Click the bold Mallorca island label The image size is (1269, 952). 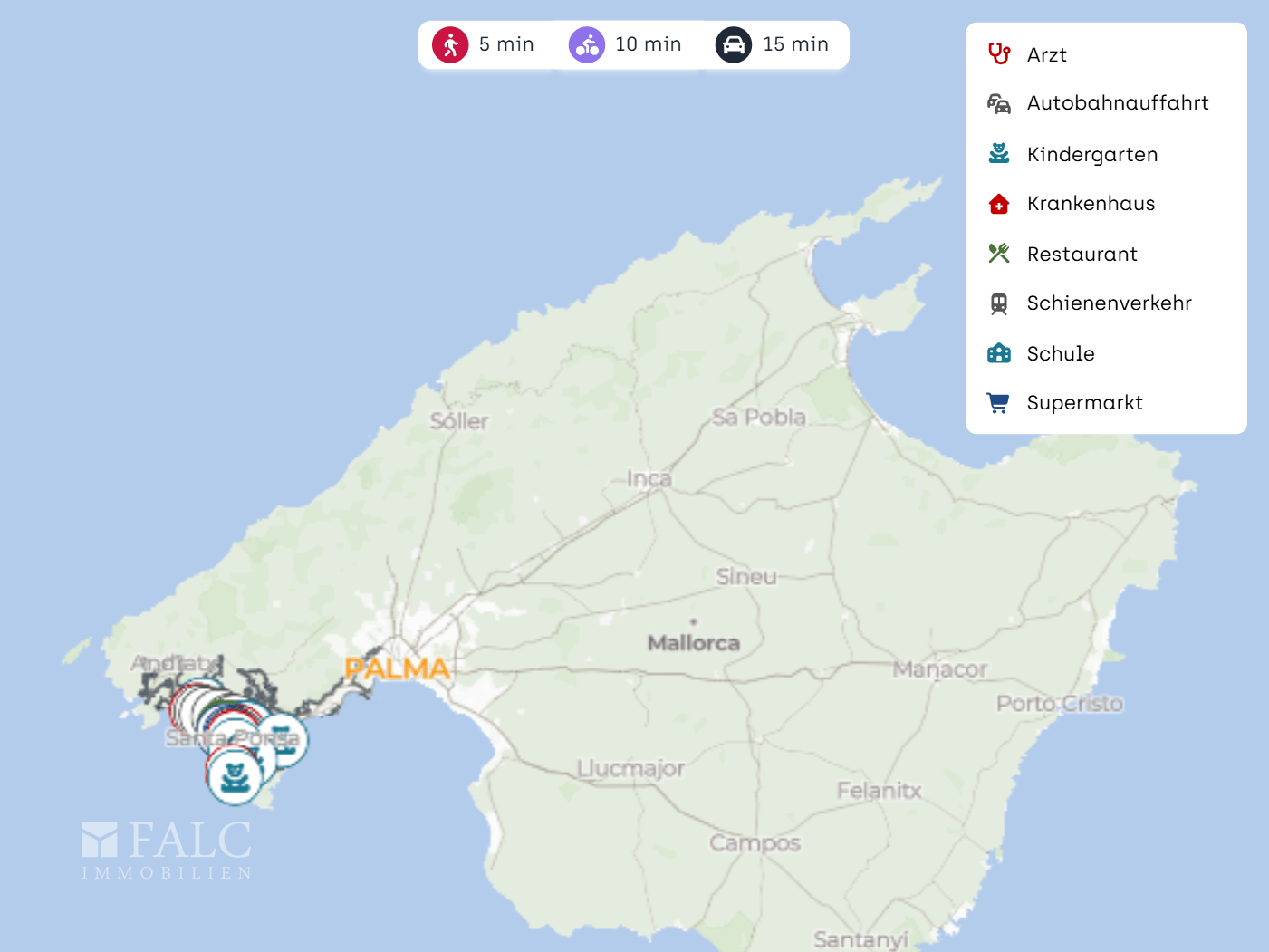pyautogui.click(x=694, y=643)
